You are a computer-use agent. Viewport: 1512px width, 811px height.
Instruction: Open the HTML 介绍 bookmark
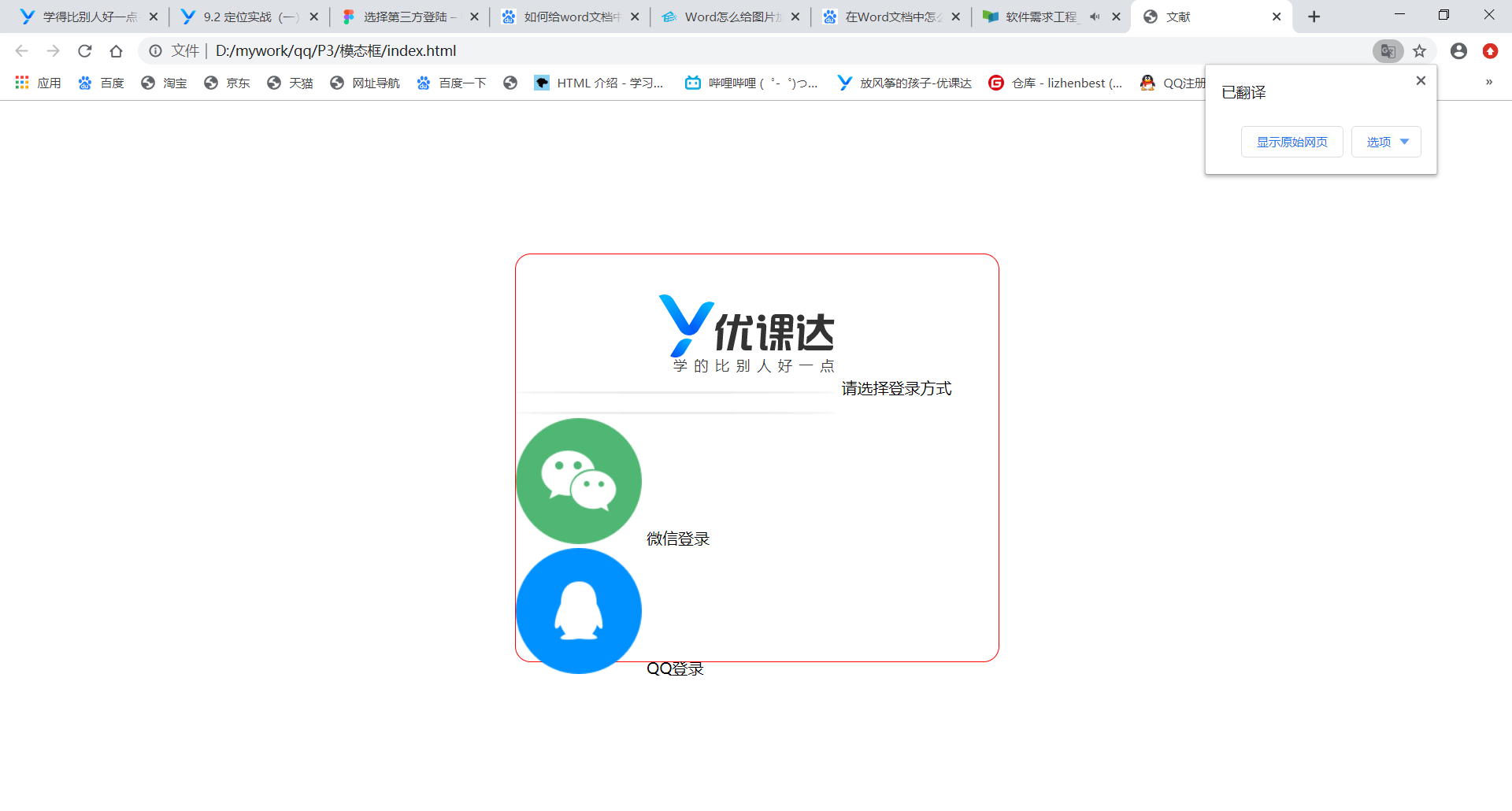pyautogui.click(x=598, y=83)
